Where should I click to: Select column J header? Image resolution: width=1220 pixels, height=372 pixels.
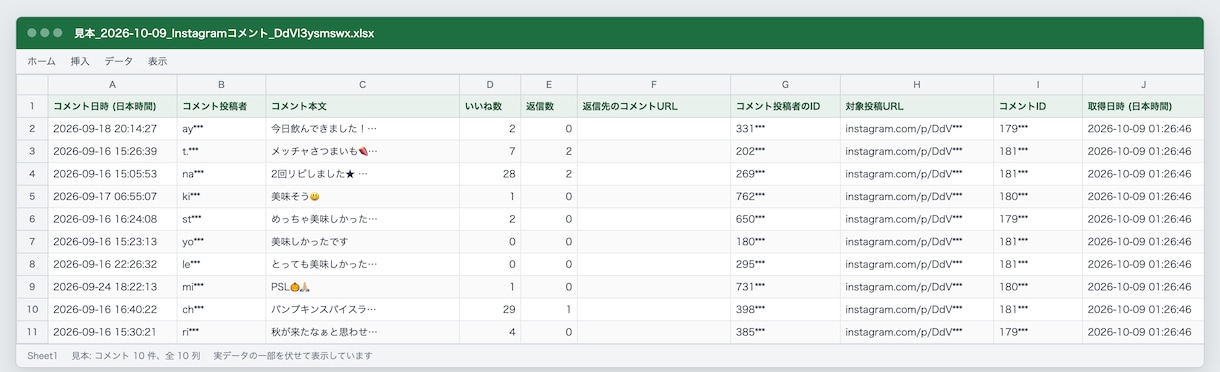click(x=1142, y=85)
